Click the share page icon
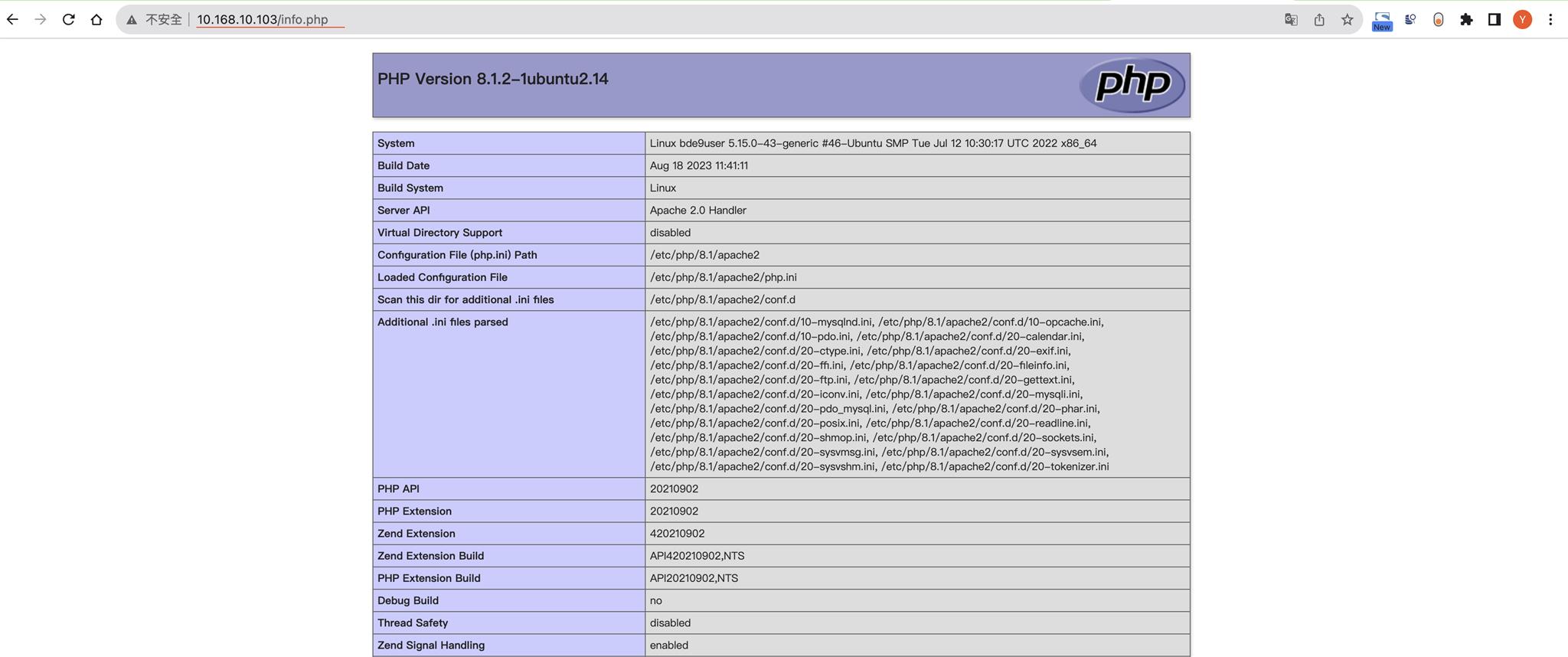1568x657 pixels. (1319, 20)
